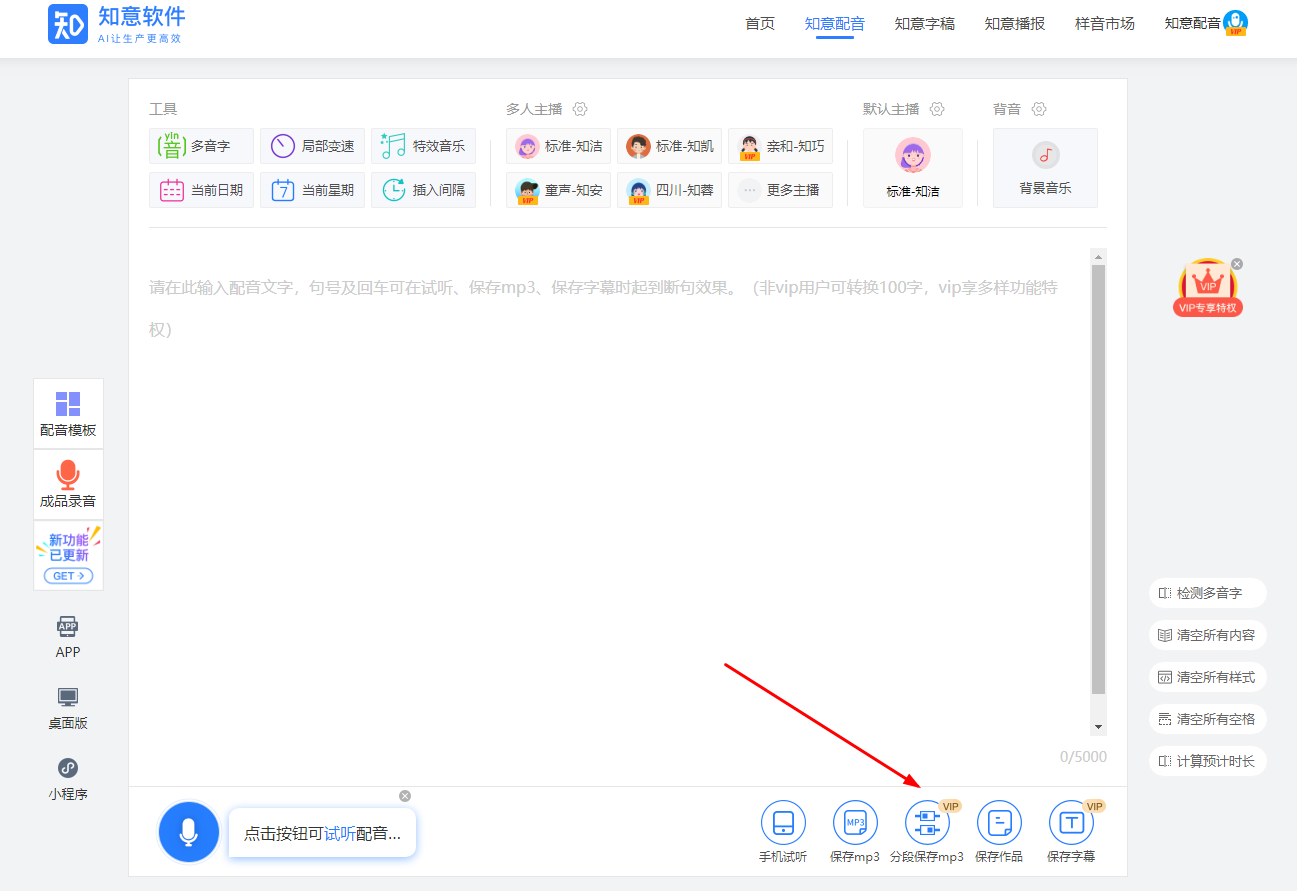Open settings gear beside 默认主播
Image resolution: width=1297 pixels, height=891 pixels.
tap(937, 109)
